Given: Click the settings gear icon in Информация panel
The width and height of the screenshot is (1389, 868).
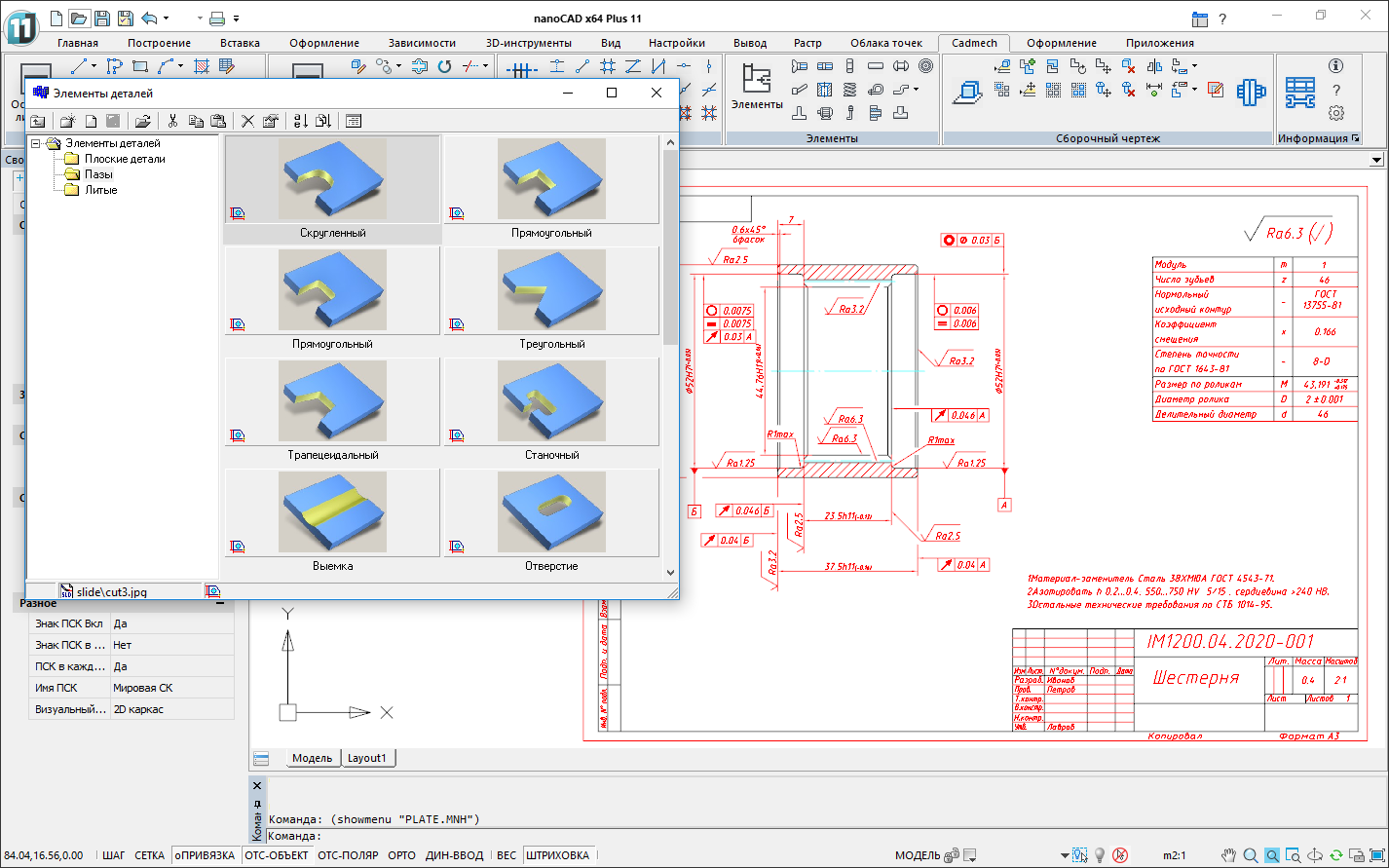Looking at the screenshot, I should [x=1335, y=113].
